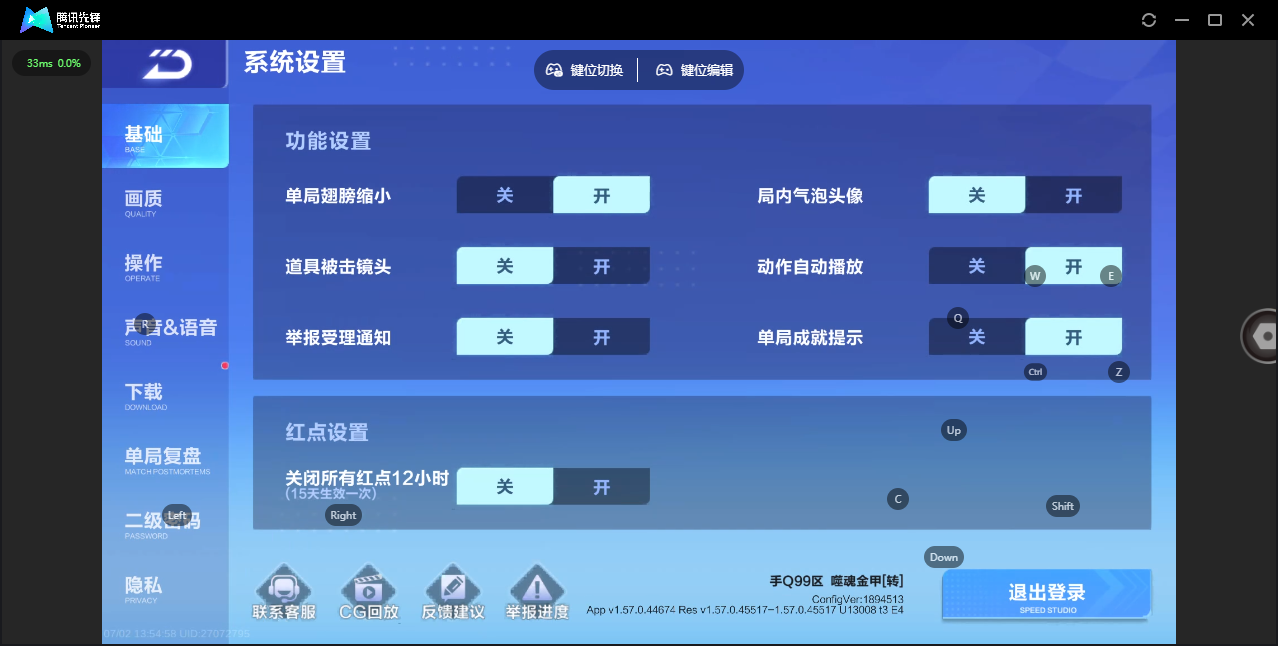Switch to the 操作 operate tab
The width and height of the screenshot is (1278, 646).
coord(165,265)
